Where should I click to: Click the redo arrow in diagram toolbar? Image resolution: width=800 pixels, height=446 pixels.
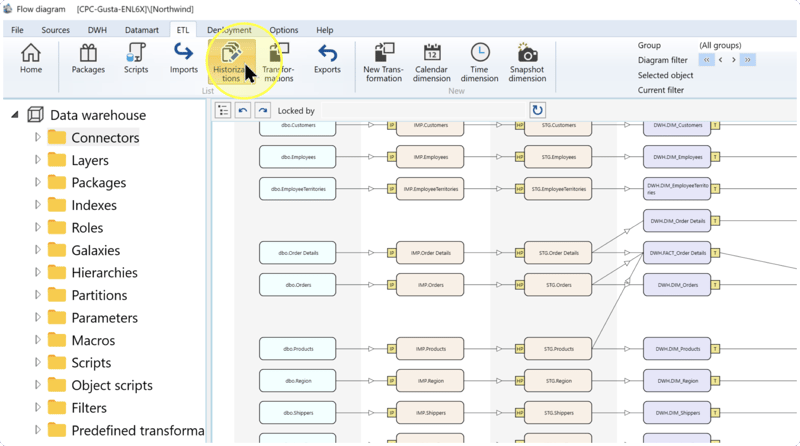[x=263, y=110]
